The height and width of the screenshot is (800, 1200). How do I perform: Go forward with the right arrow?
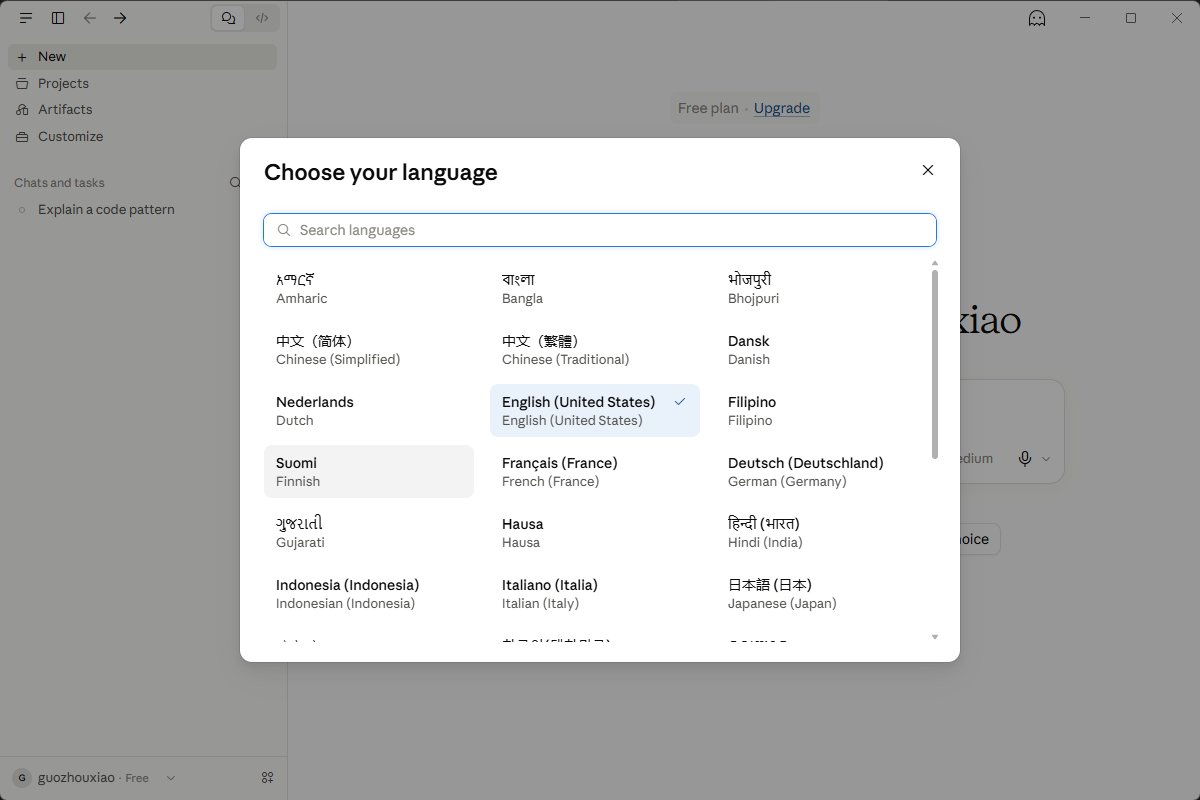(x=121, y=18)
